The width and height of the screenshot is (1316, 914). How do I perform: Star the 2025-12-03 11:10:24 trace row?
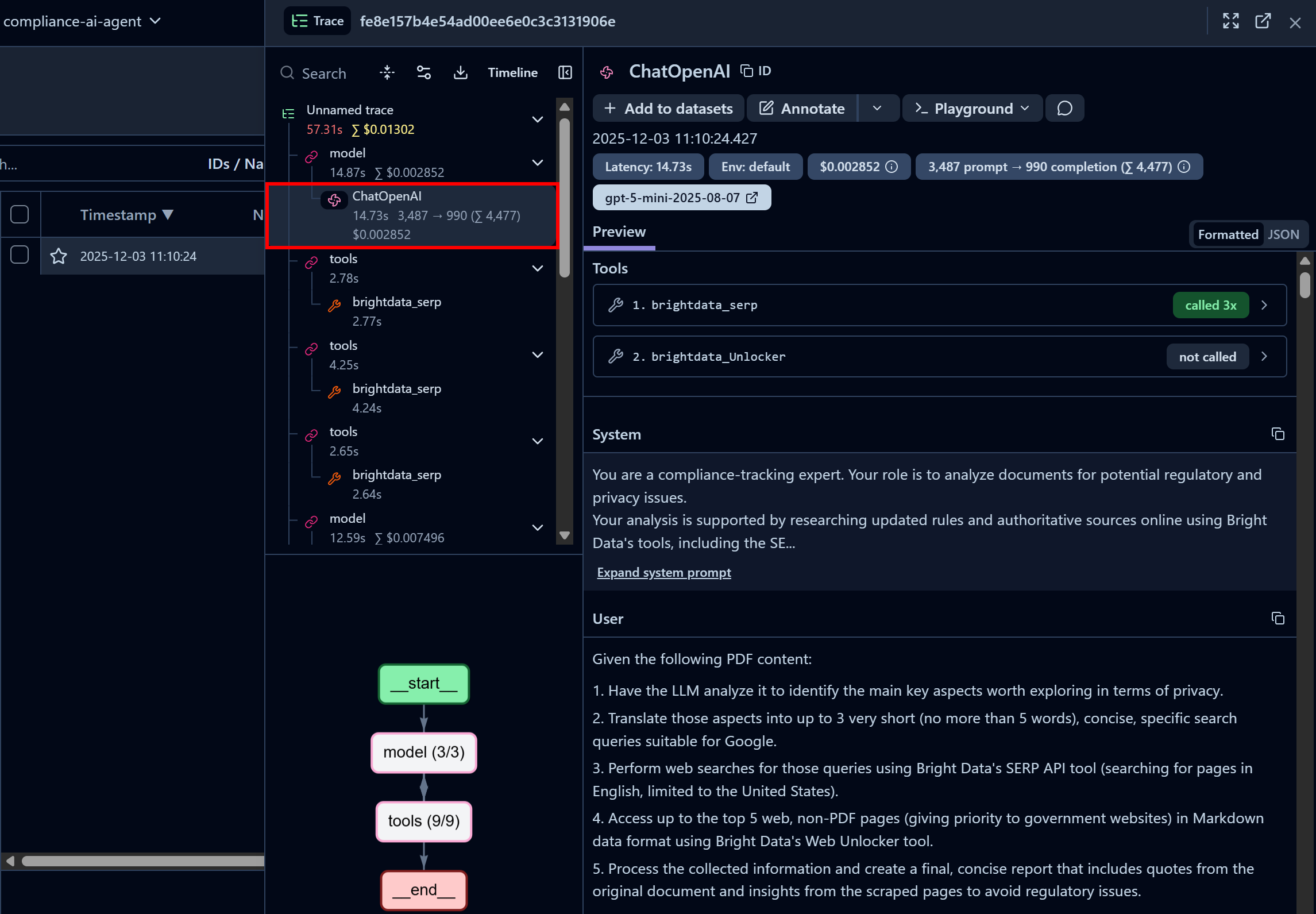pos(58,256)
